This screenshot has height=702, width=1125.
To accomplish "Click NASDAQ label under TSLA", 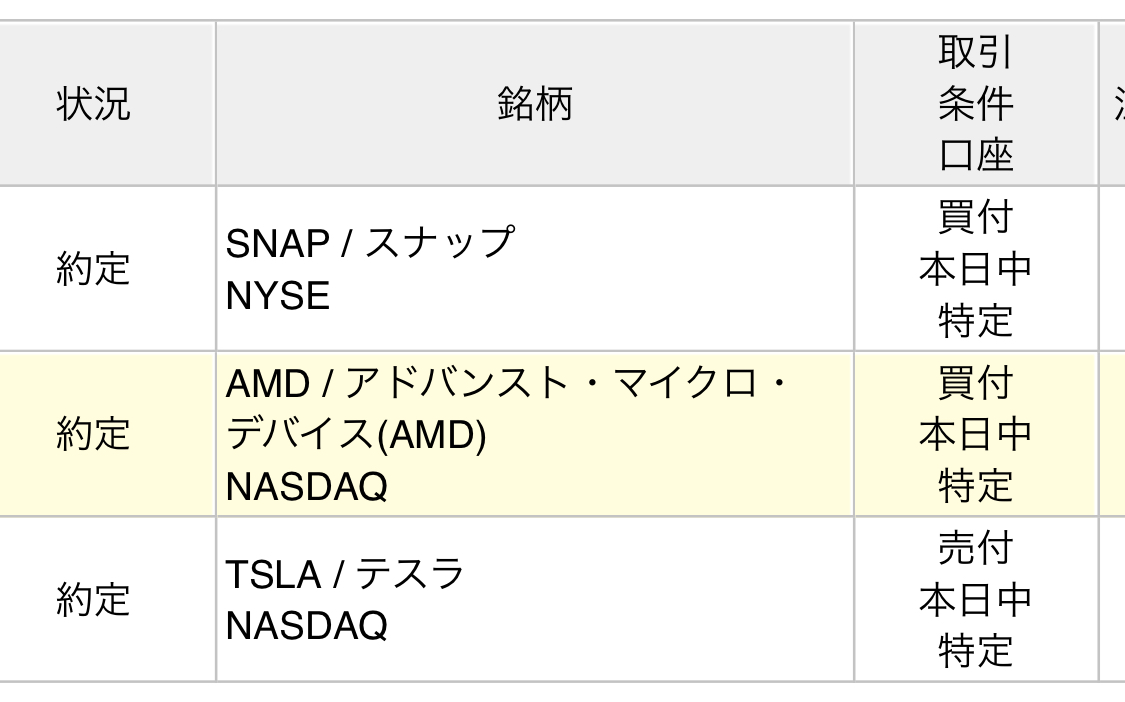I will [x=306, y=626].
